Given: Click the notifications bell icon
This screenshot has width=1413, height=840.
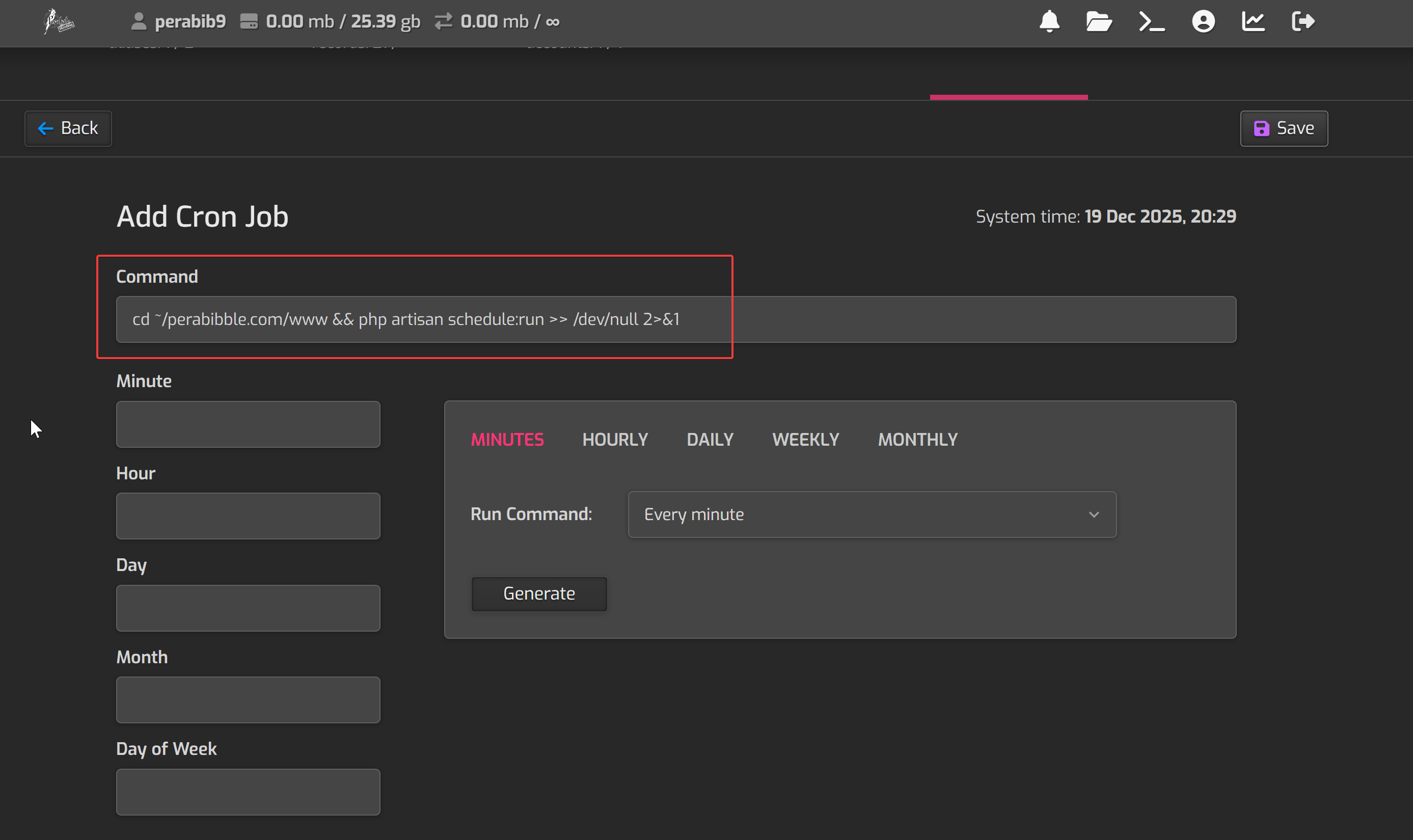Looking at the screenshot, I should pyautogui.click(x=1049, y=21).
